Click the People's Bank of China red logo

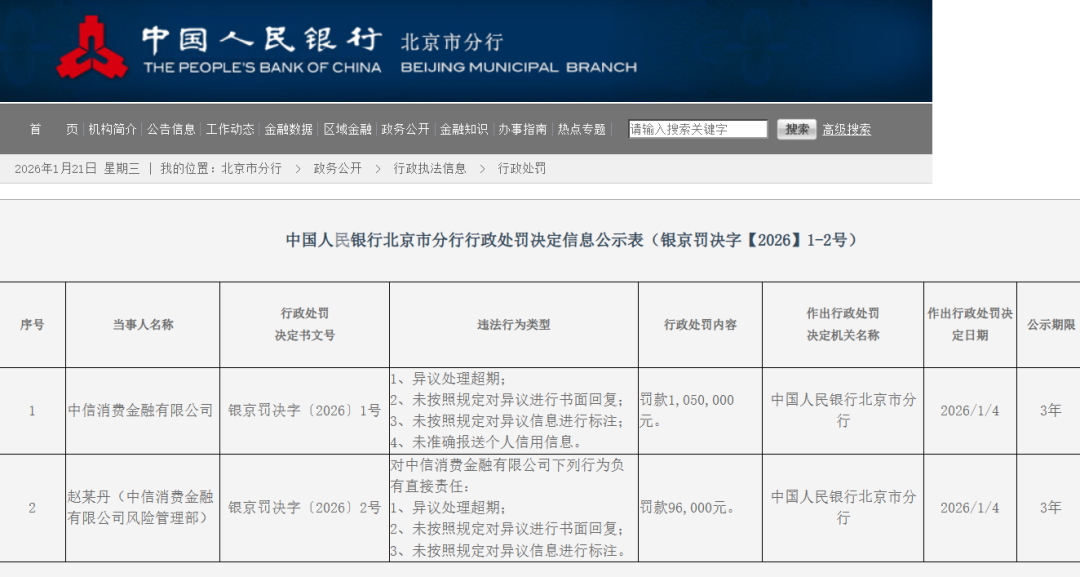(92, 47)
